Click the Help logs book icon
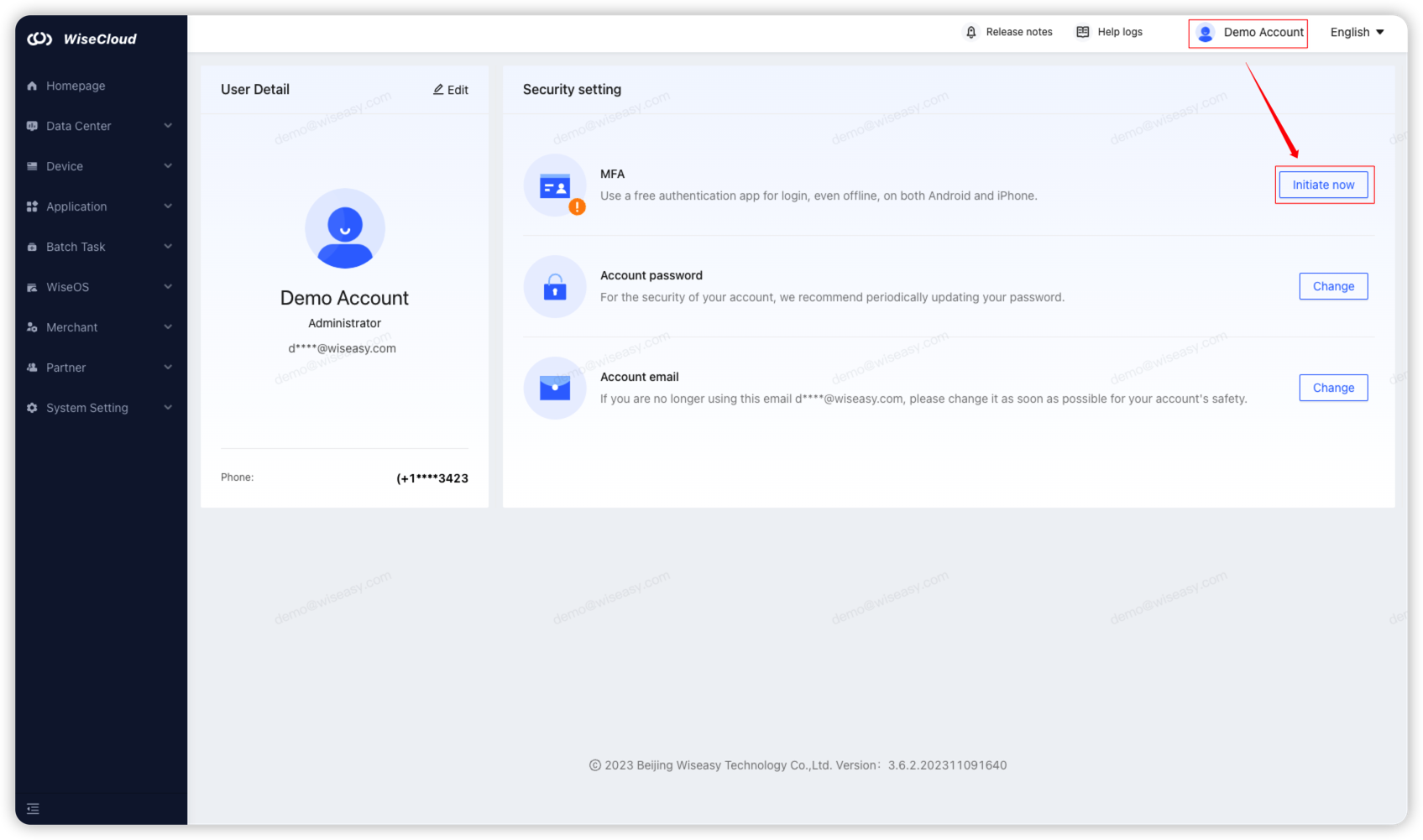The height and width of the screenshot is (840, 1423). [x=1083, y=32]
